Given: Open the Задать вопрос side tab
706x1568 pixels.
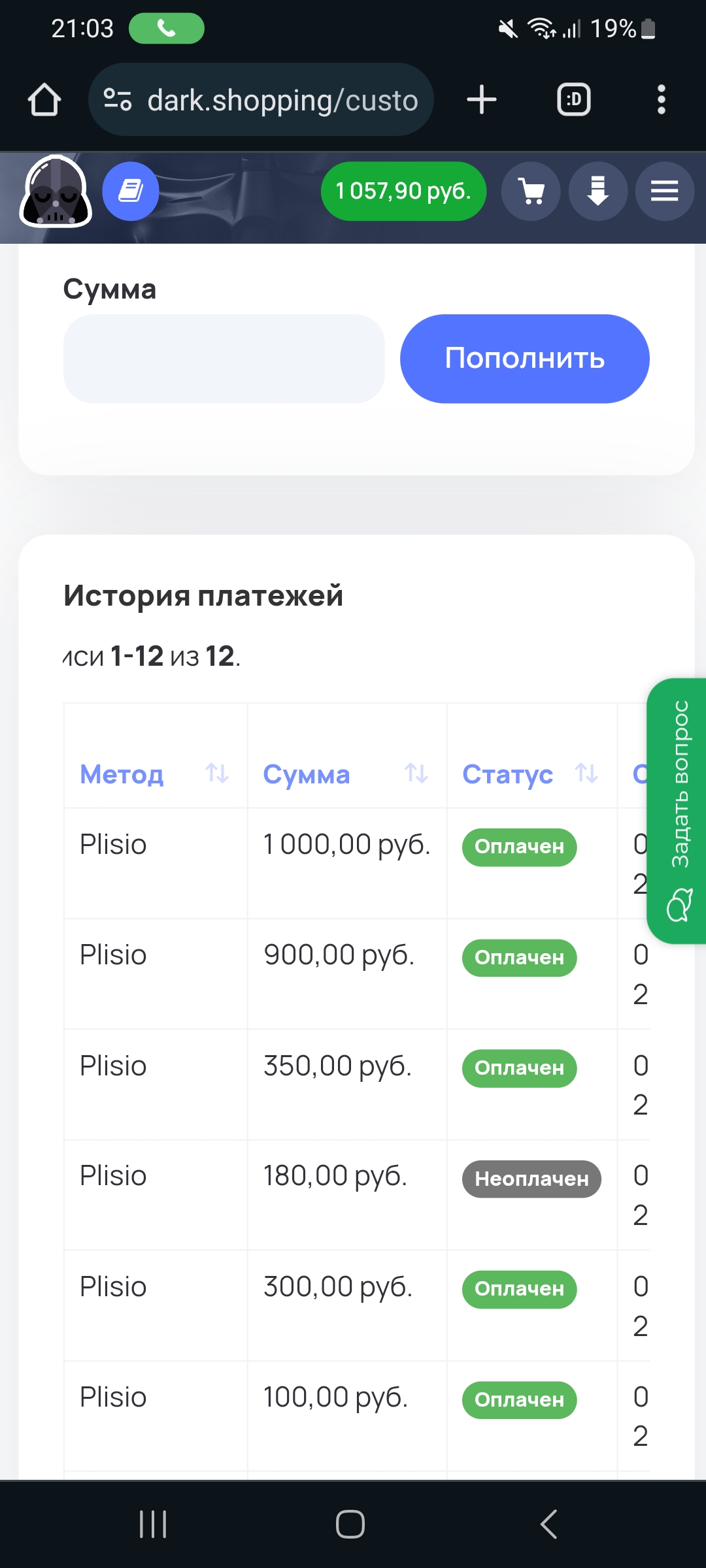Looking at the screenshot, I should (x=679, y=810).
